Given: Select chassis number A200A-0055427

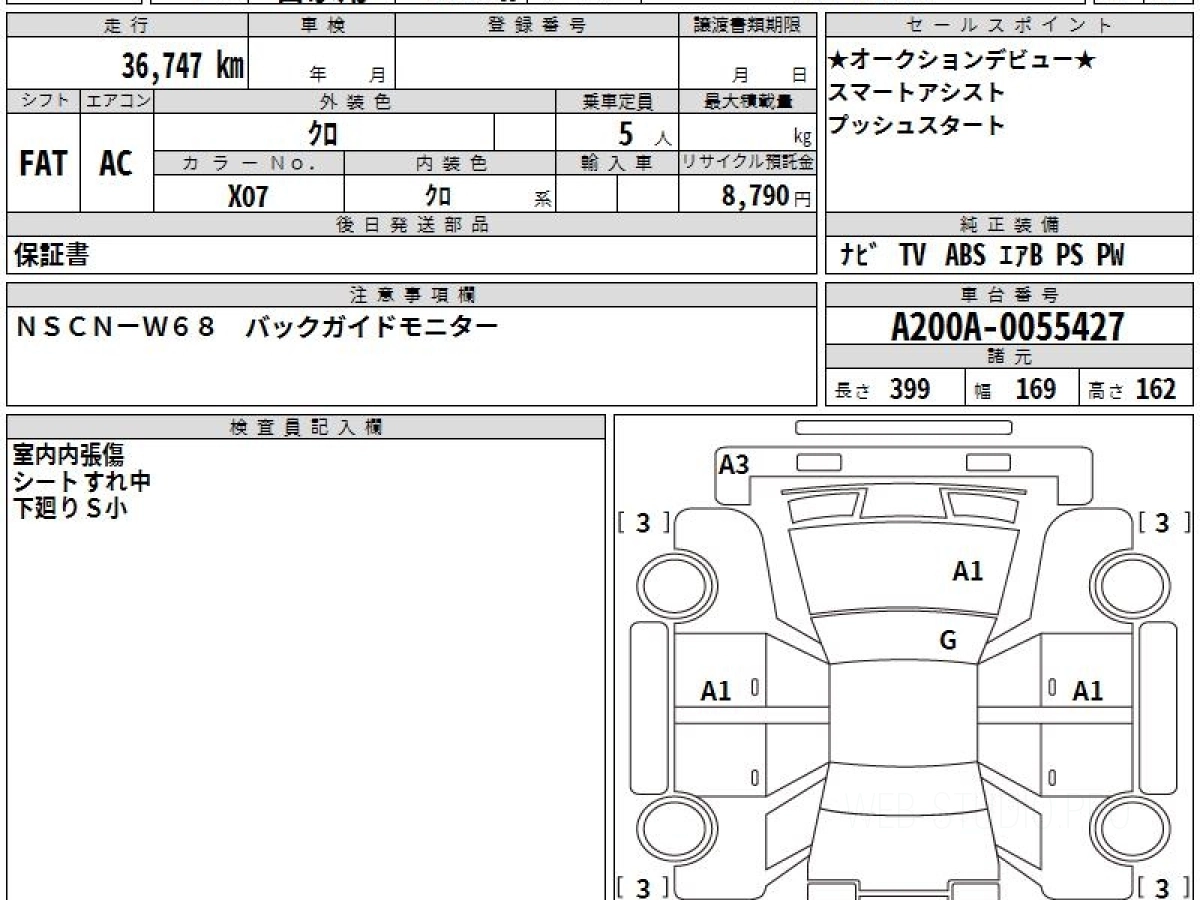Looking at the screenshot, I should coord(1008,327).
